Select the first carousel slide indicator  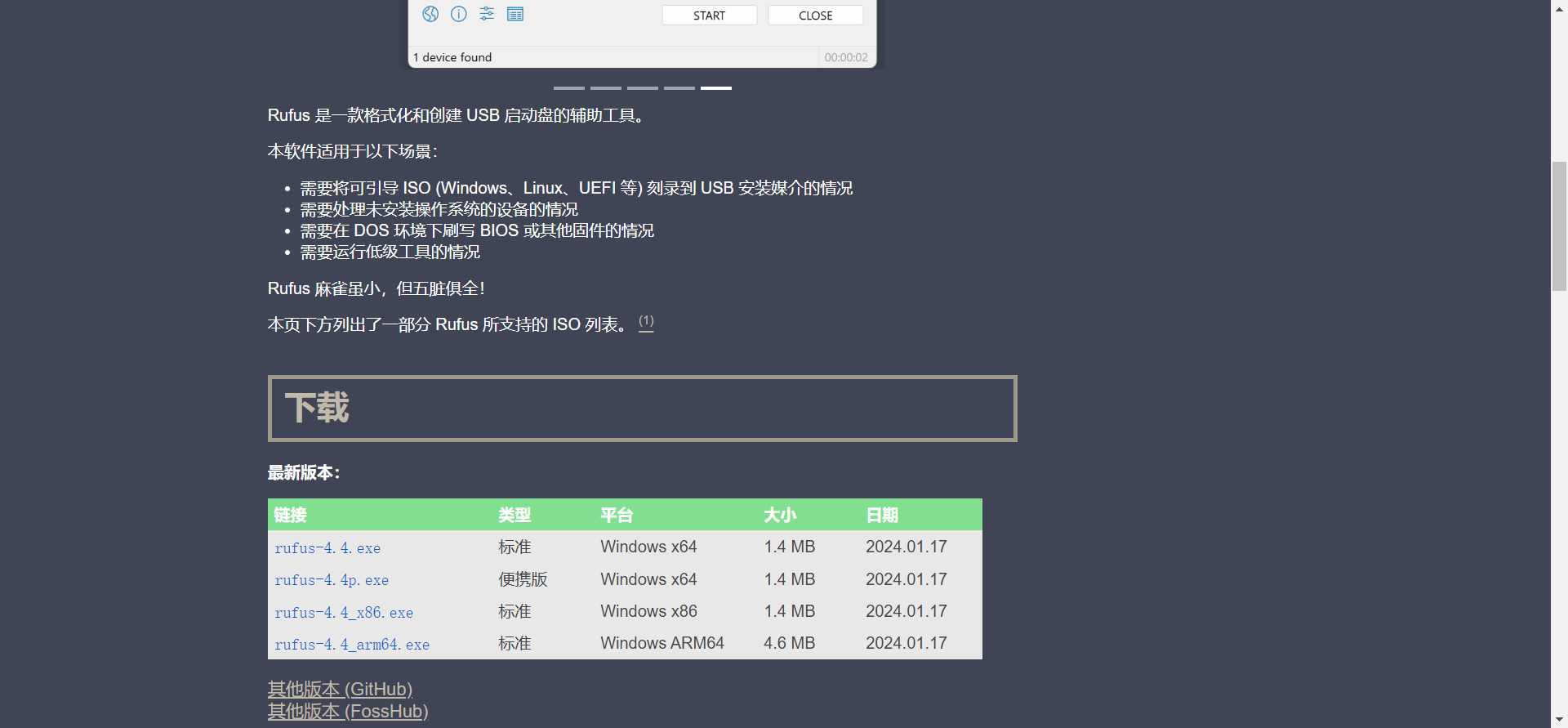click(x=568, y=87)
